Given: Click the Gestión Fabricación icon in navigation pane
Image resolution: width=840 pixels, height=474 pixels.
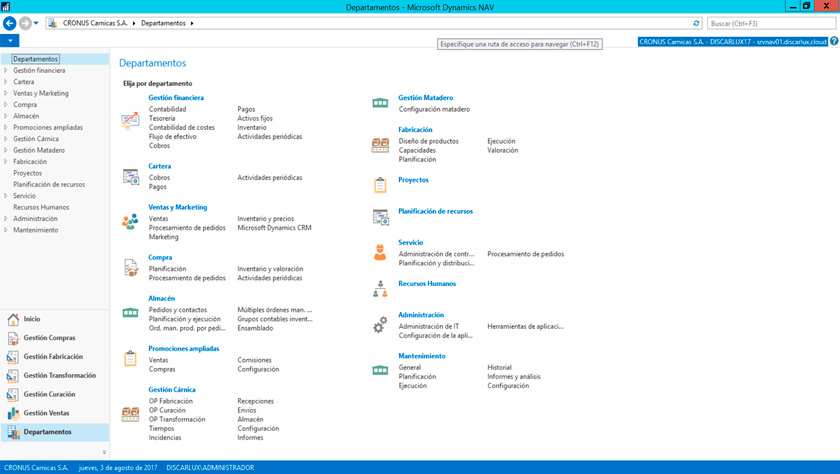Looking at the screenshot, I should (13, 357).
